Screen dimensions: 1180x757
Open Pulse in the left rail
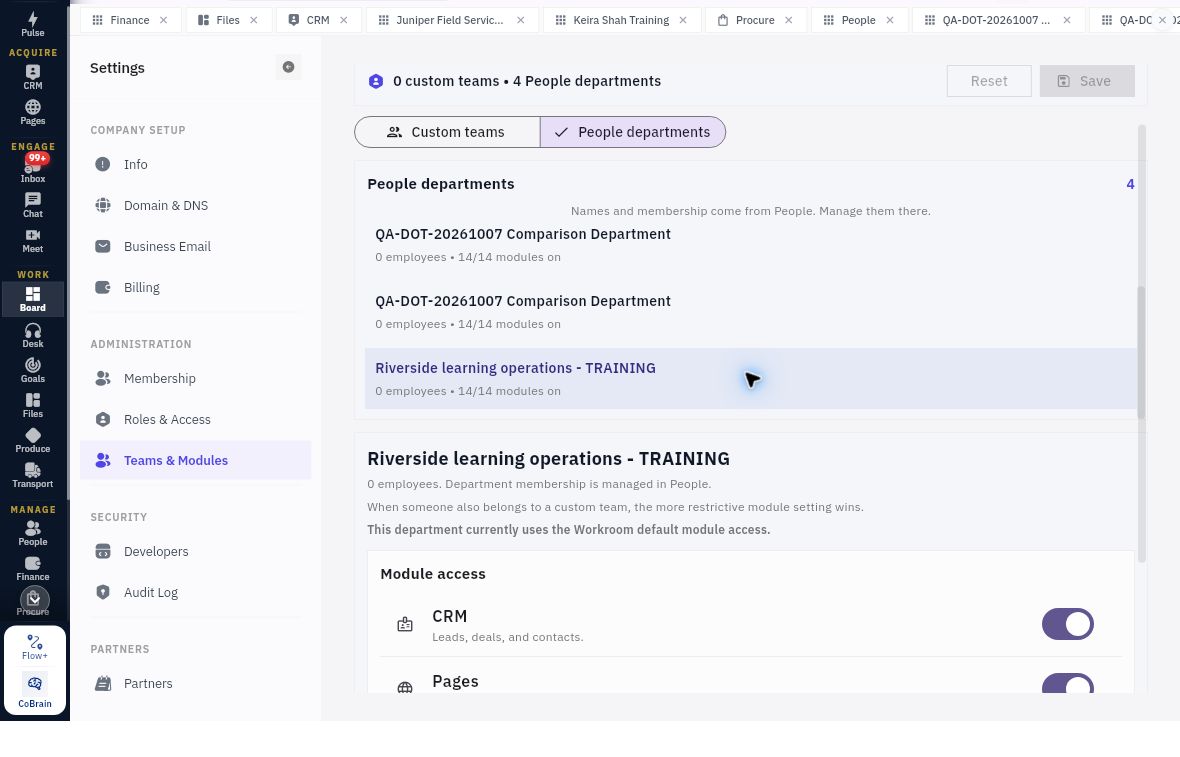(32, 23)
